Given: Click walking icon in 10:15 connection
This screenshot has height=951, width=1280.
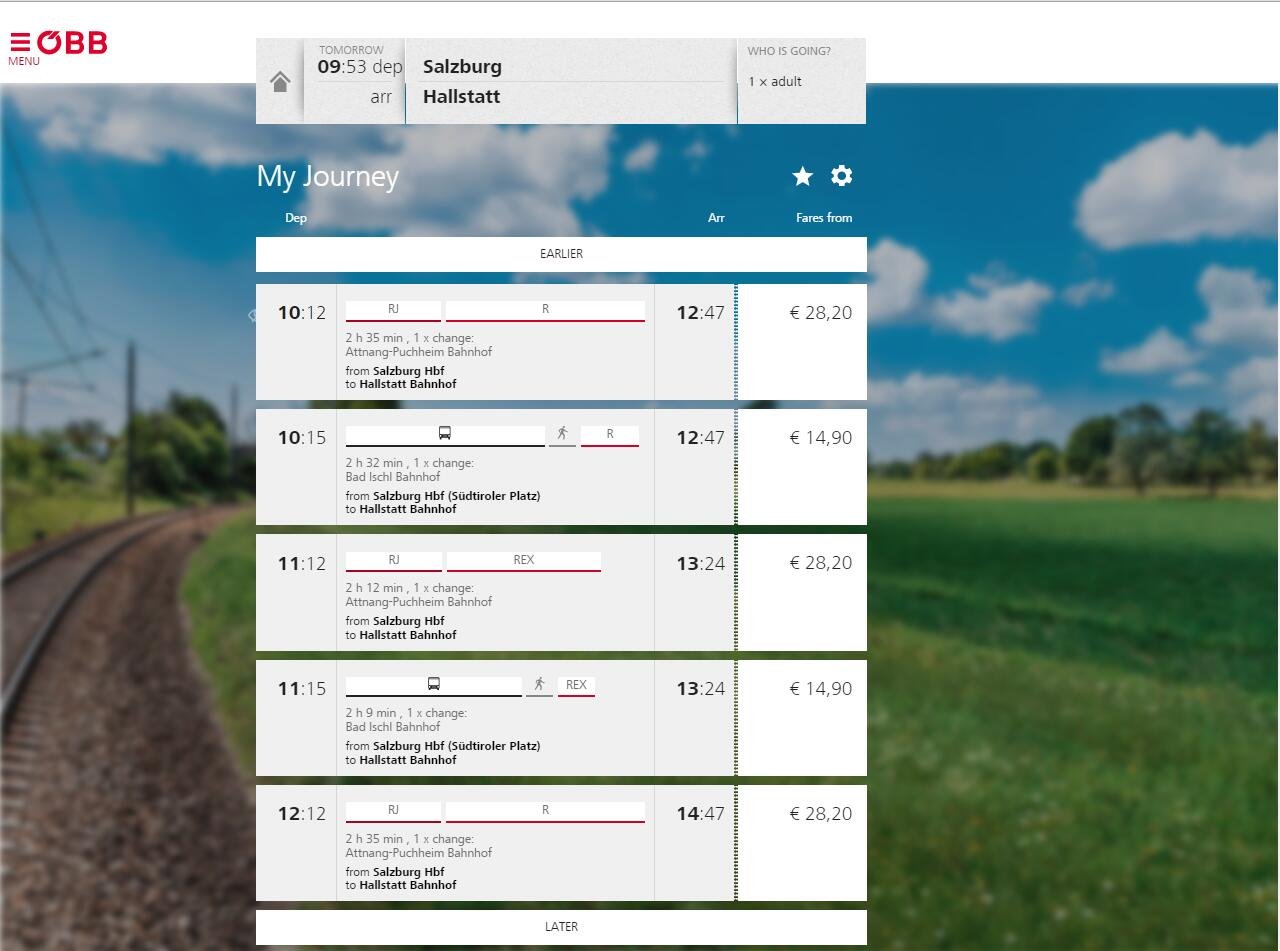Looking at the screenshot, I should [563, 434].
